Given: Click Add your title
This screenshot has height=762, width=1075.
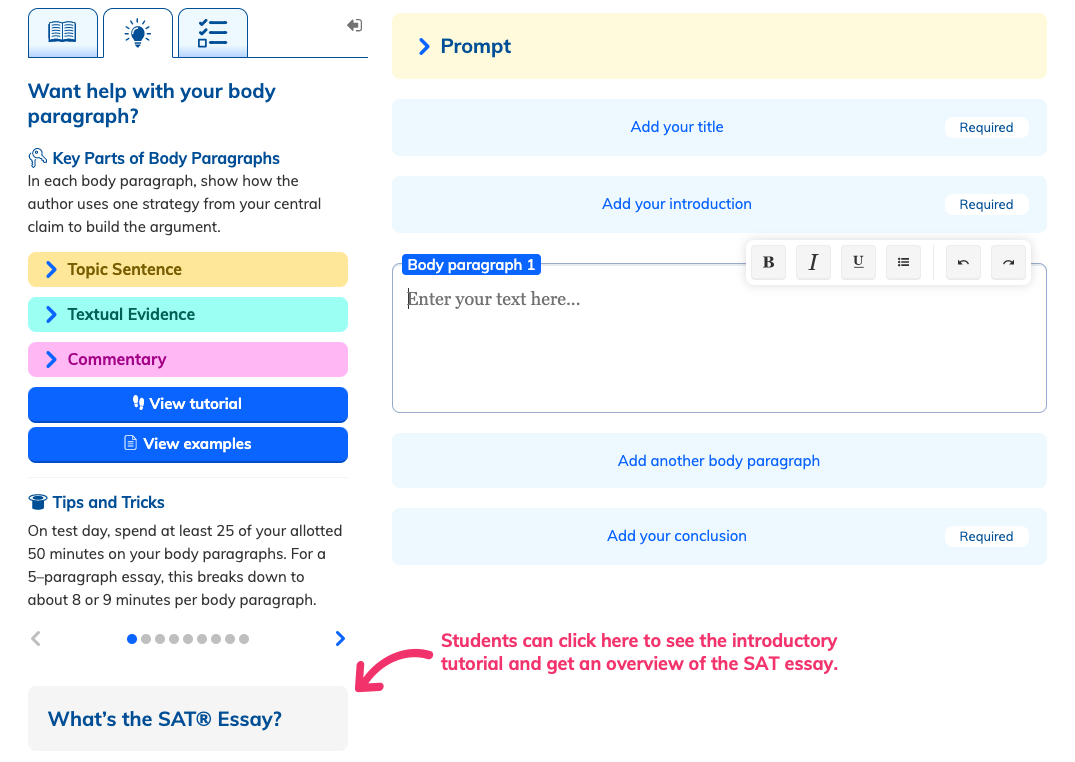Looking at the screenshot, I should pyautogui.click(x=719, y=127).
